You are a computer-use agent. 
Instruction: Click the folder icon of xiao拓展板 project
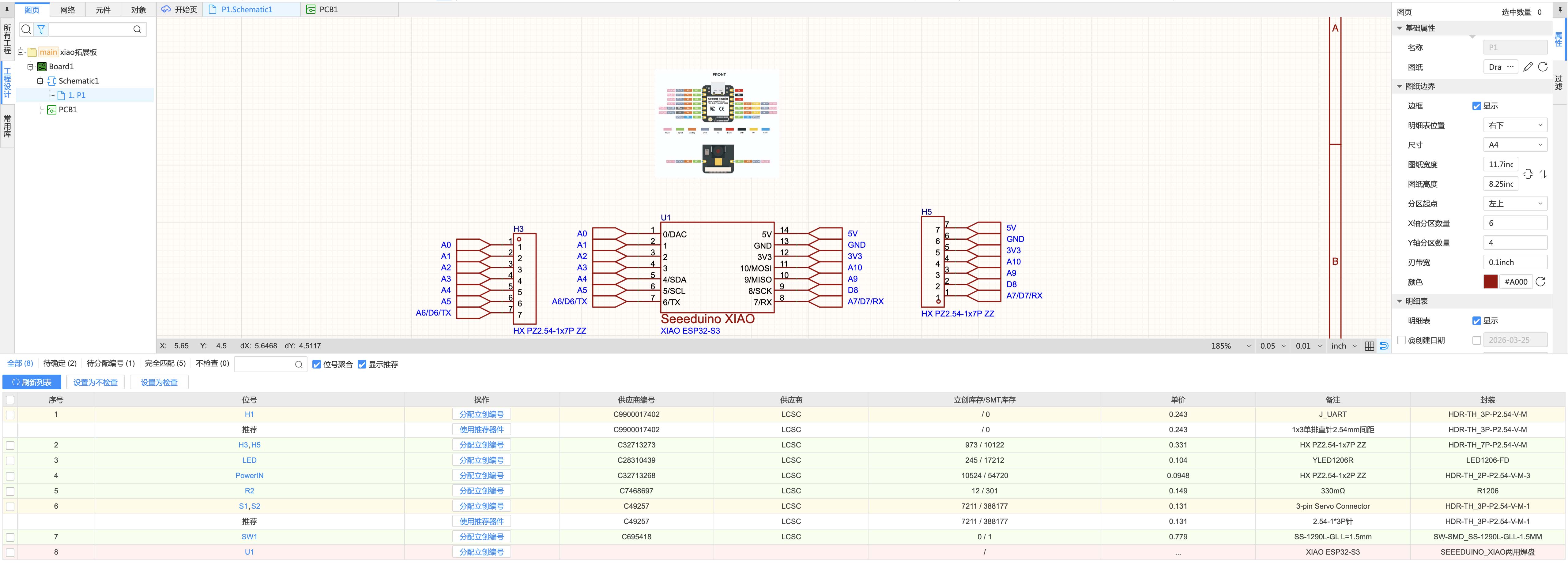[32, 52]
